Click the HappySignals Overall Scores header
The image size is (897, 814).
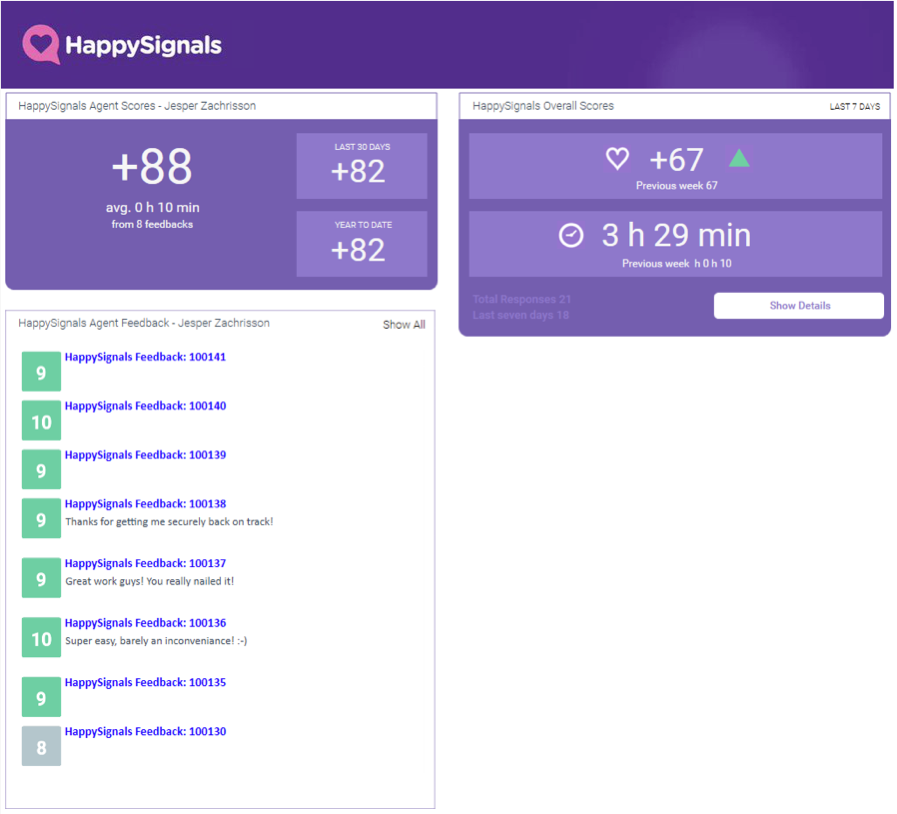[544, 105]
